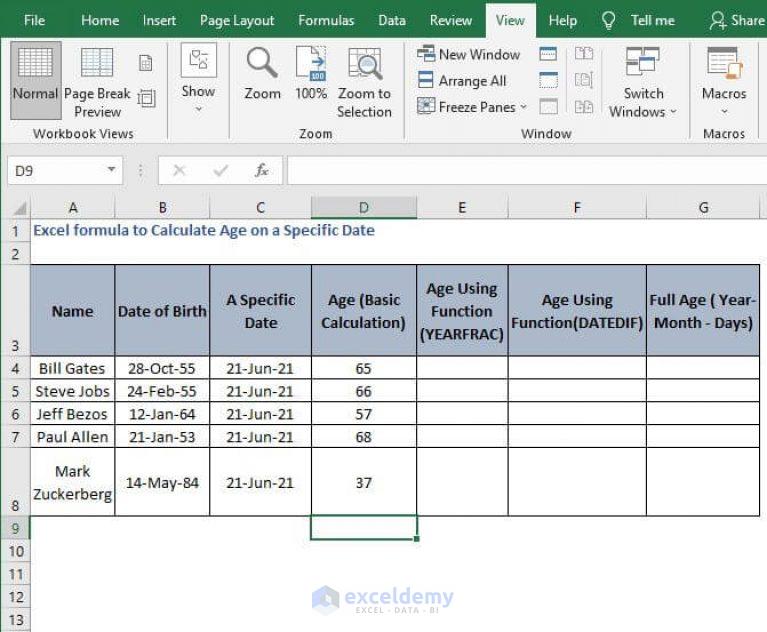Click Arrange All windows
Image resolution: width=767 pixels, height=632 pixels.
coord(462,81)
